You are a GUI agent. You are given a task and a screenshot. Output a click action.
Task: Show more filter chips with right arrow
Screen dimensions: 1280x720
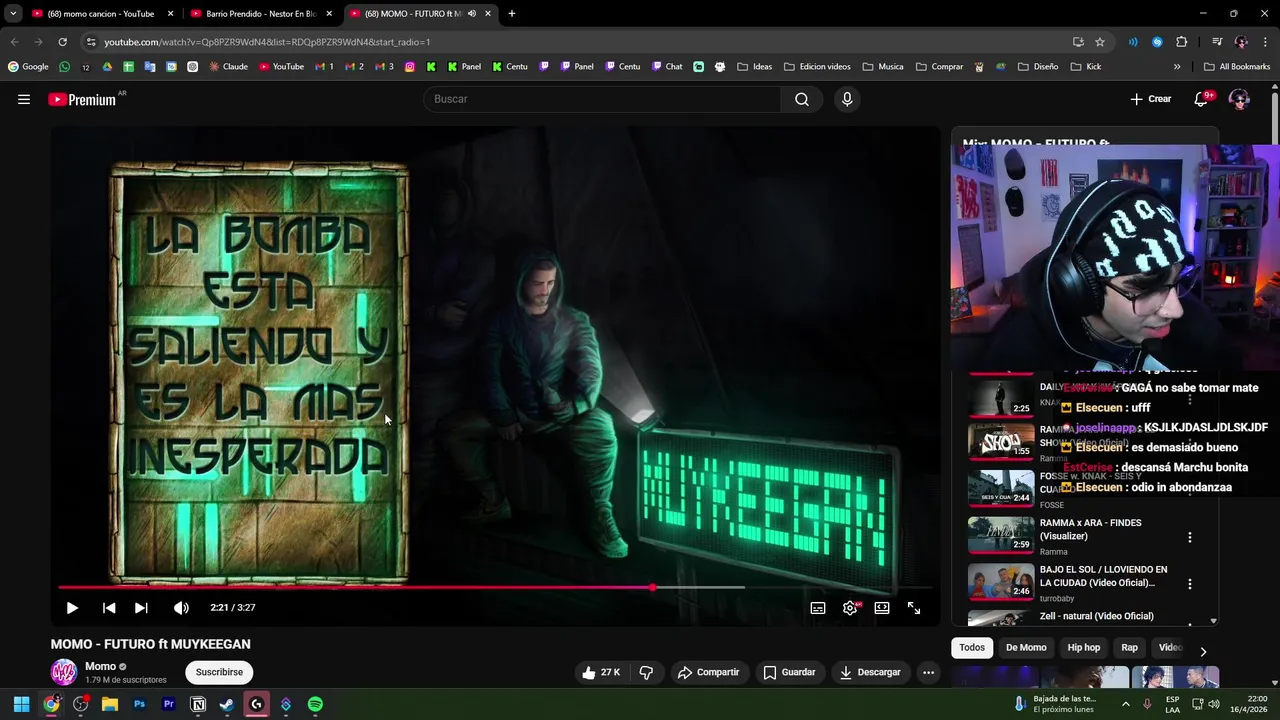[x=1203, y=651]
